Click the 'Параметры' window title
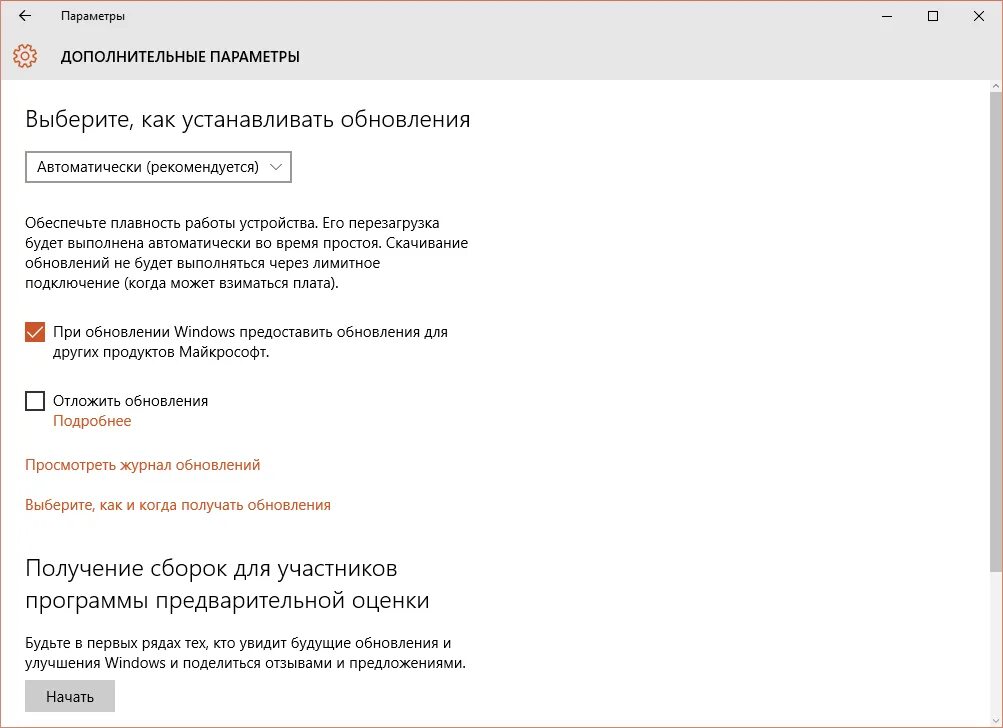This screenshot has width=1003, height=728. (93, 16)
